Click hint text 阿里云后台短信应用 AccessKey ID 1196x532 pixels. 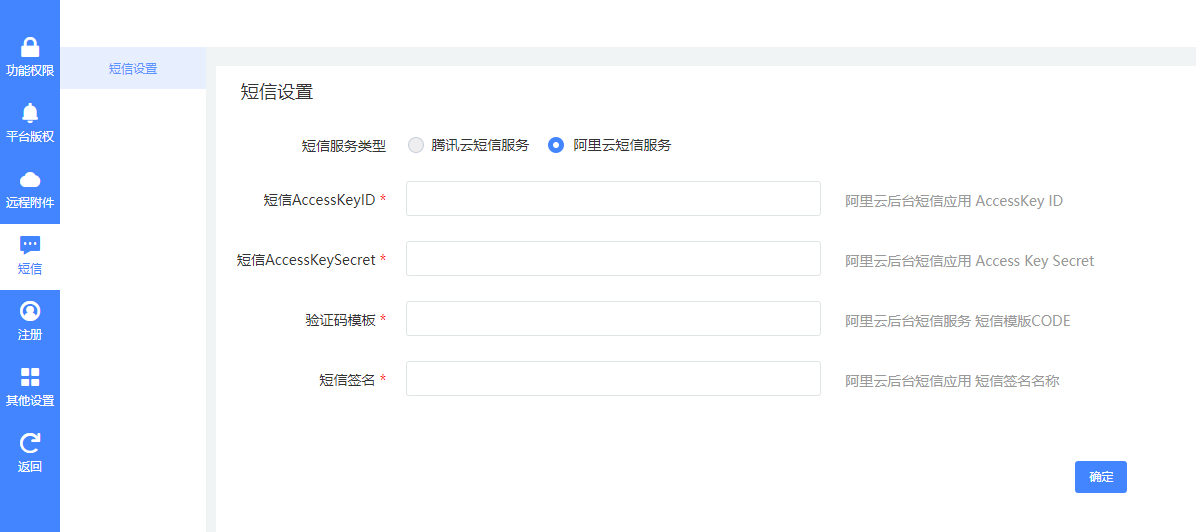[953, 202]
